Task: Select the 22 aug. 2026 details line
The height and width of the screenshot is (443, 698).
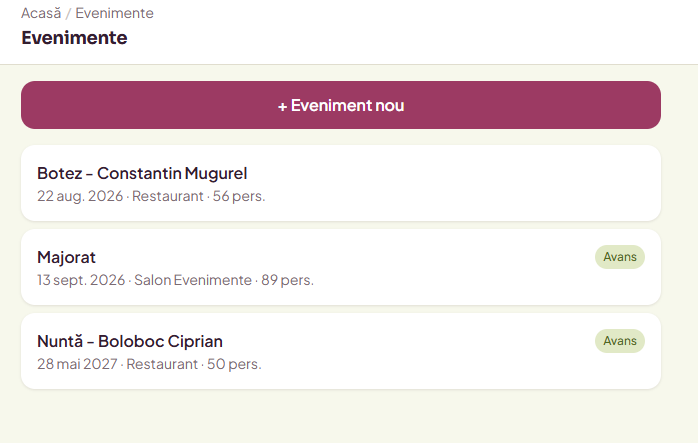Action: (x=151, y=196)
